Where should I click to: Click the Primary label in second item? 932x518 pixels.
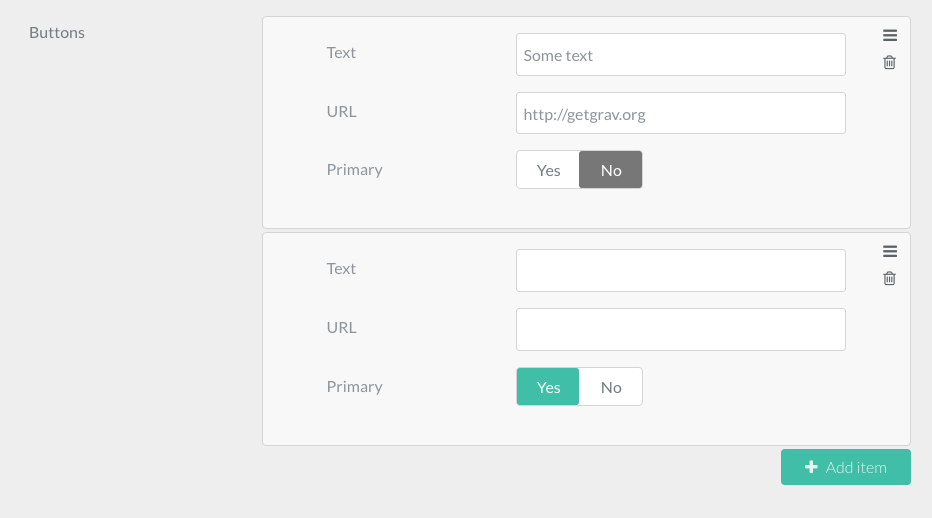tap(354, 386)
